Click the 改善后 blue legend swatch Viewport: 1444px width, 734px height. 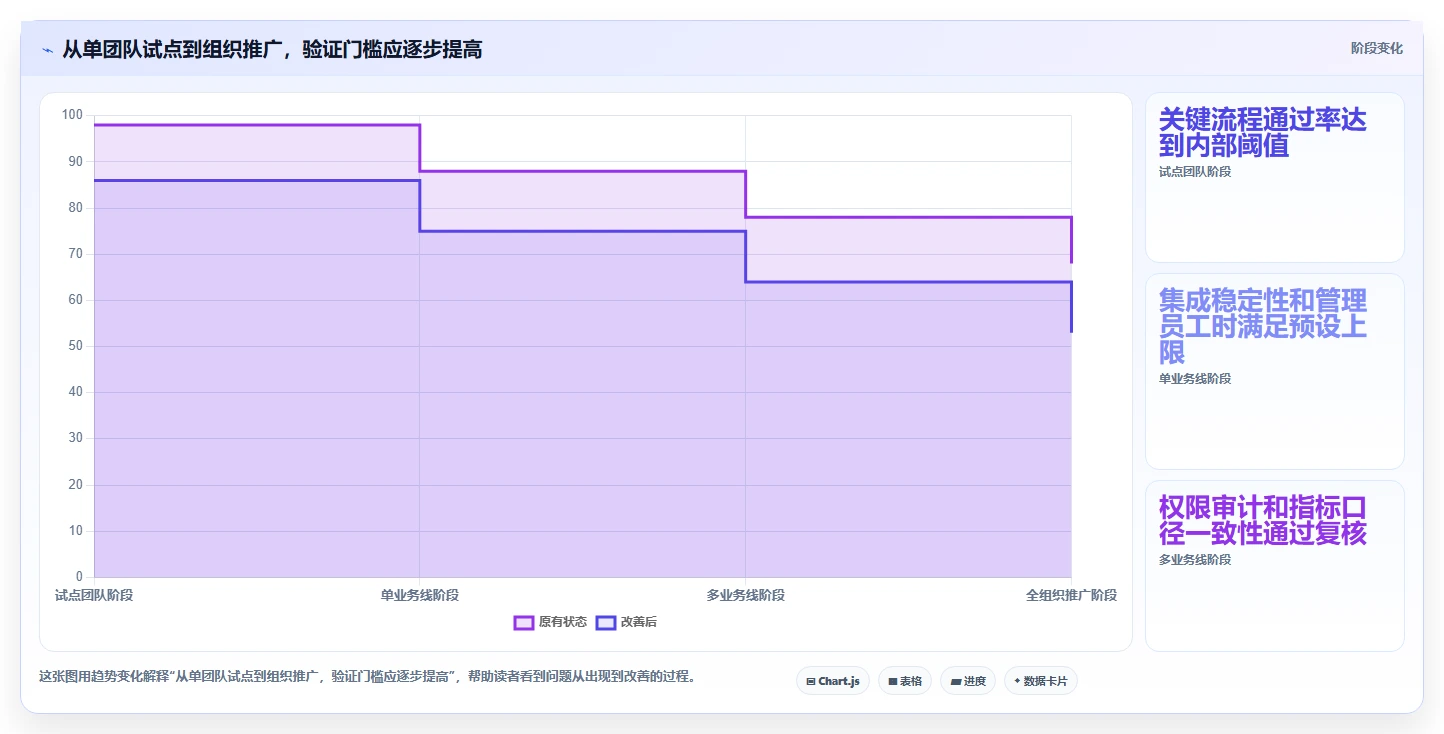605,622
